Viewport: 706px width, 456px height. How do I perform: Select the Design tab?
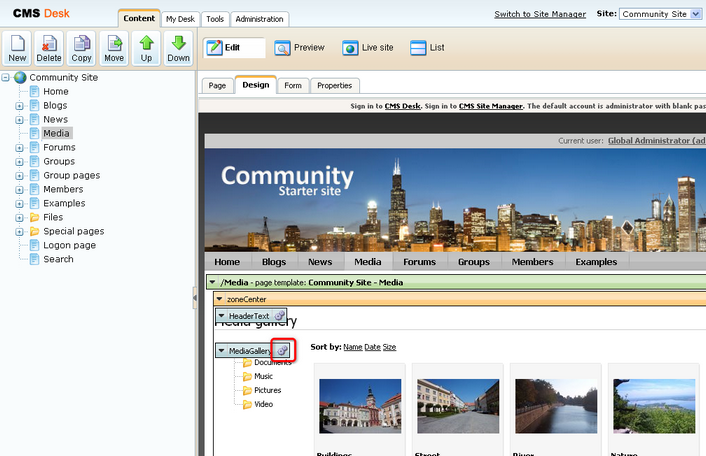coord(256,85)
